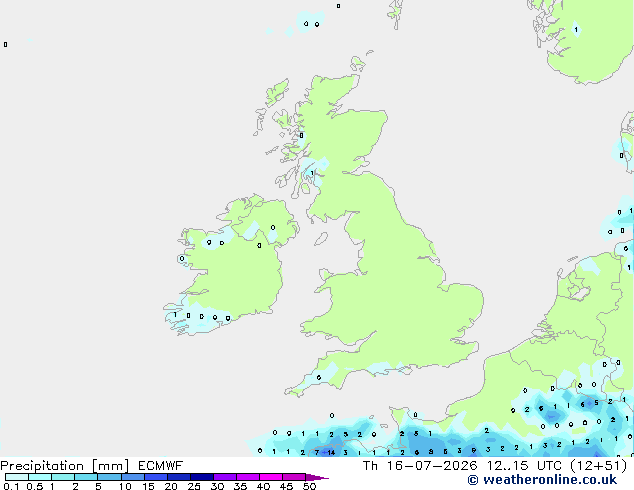Click the 15–20 mm legend swatch
This screenshot has width=634, height=490.
pyautogui.click(x=155, y=477)
